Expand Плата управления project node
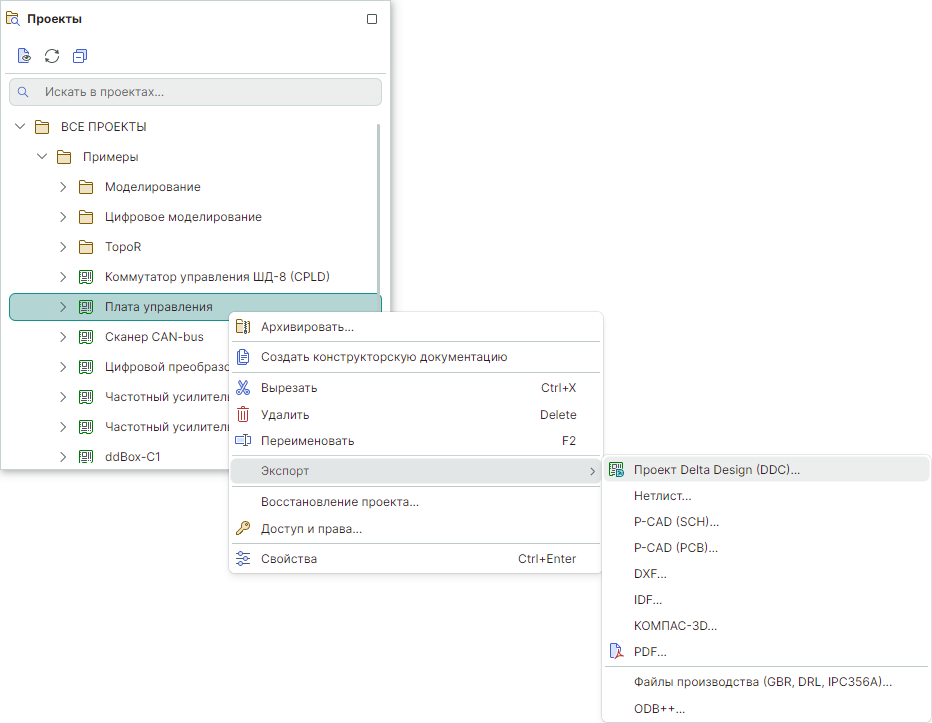The height and width of the screenshot is (723, 932). (x=63, y=307)
